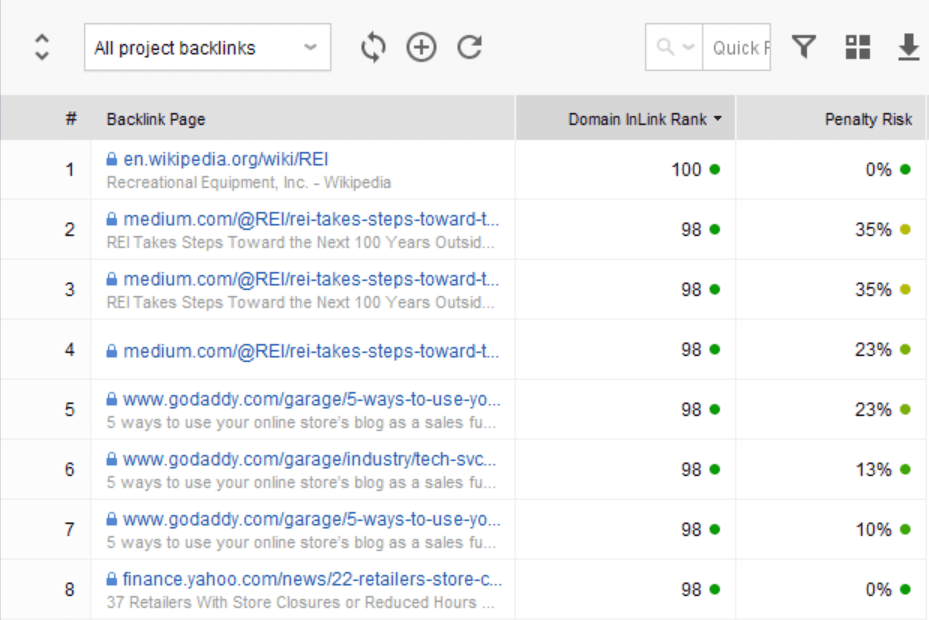929x620 pixels.
Task: Click the yellow 35% penalty risk indicator in row 2
Action: [x=905, y=229]
